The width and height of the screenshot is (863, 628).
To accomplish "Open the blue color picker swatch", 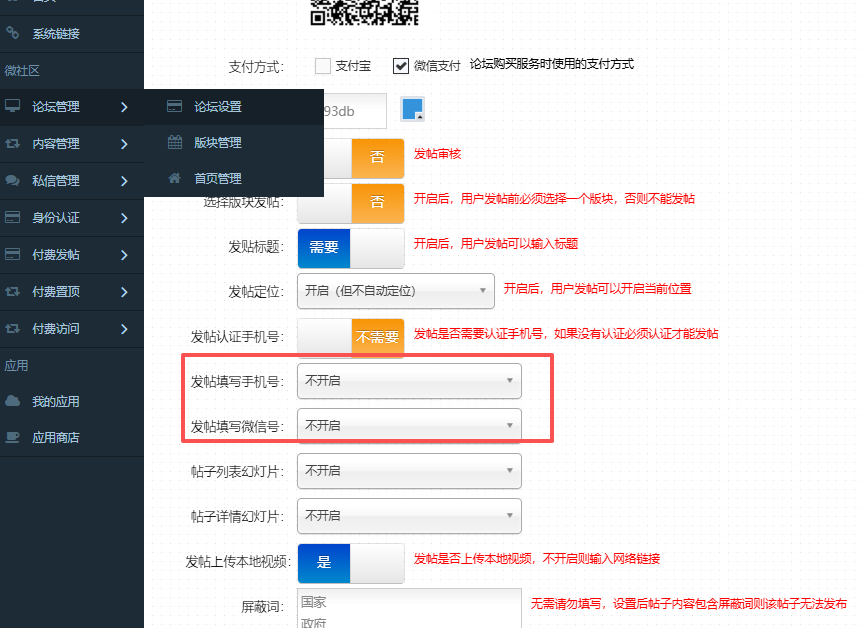I will tap(412, 109).
